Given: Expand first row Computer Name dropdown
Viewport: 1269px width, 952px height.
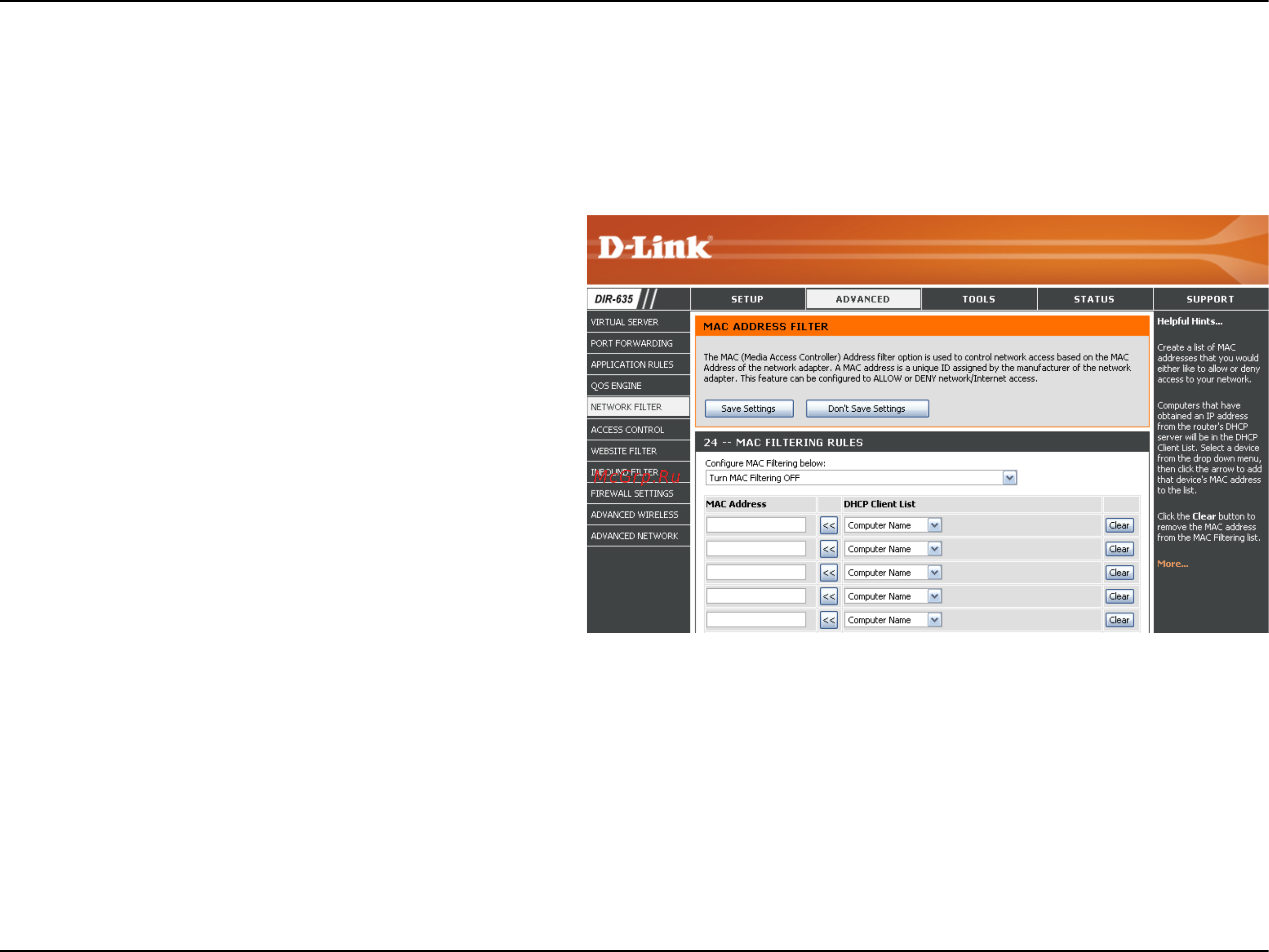Looking at the screenshot, I should tap(893, 525).
